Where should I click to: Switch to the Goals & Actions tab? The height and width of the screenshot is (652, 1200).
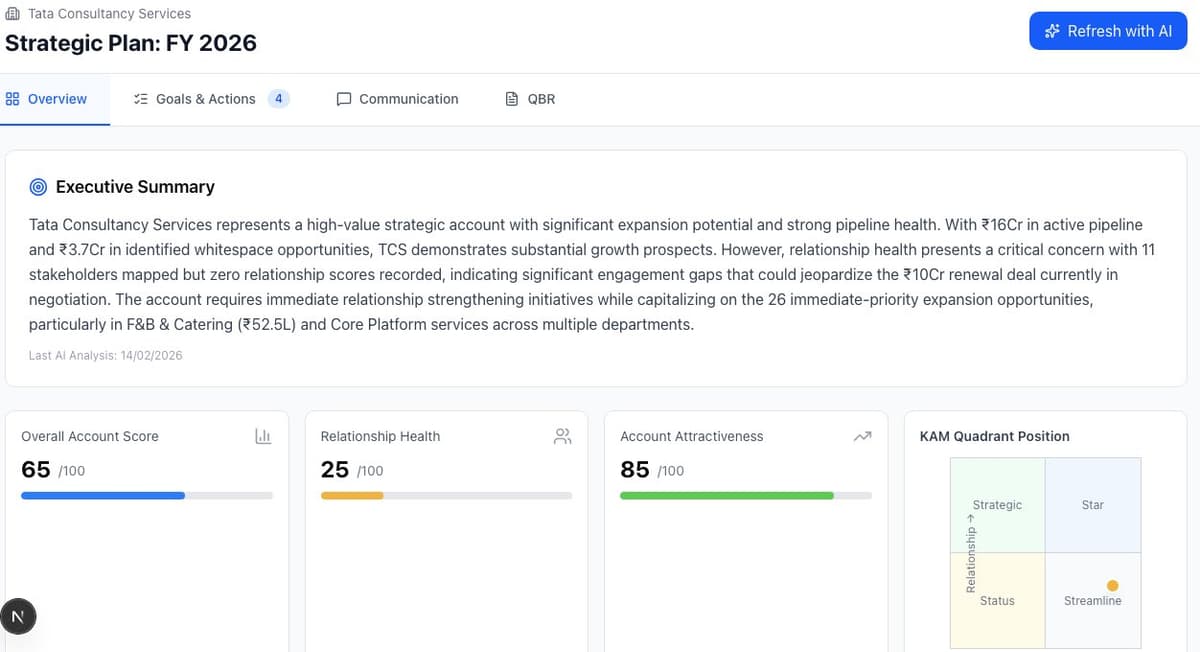205,99
